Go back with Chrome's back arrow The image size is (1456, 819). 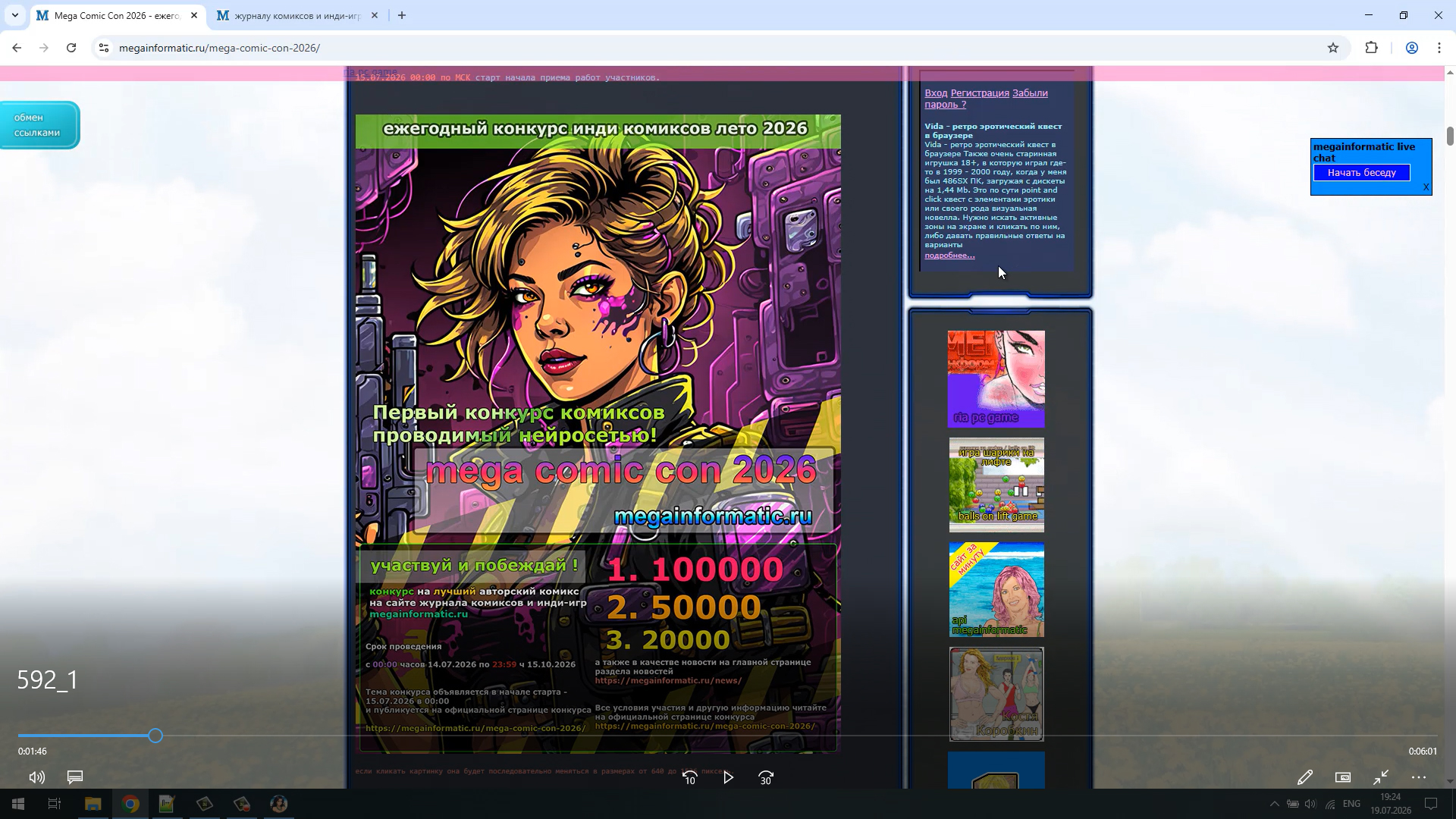[17, 48]
